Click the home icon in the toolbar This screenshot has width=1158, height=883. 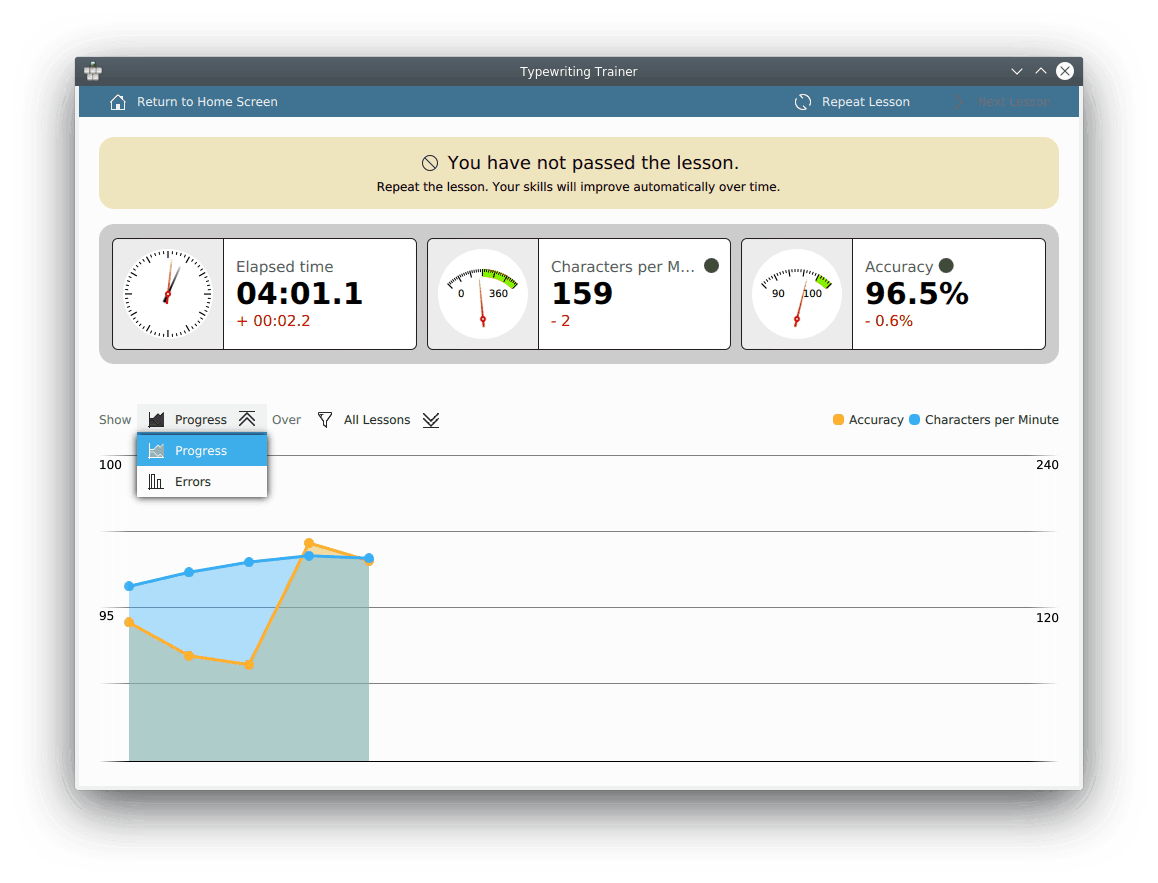point(117,102)
